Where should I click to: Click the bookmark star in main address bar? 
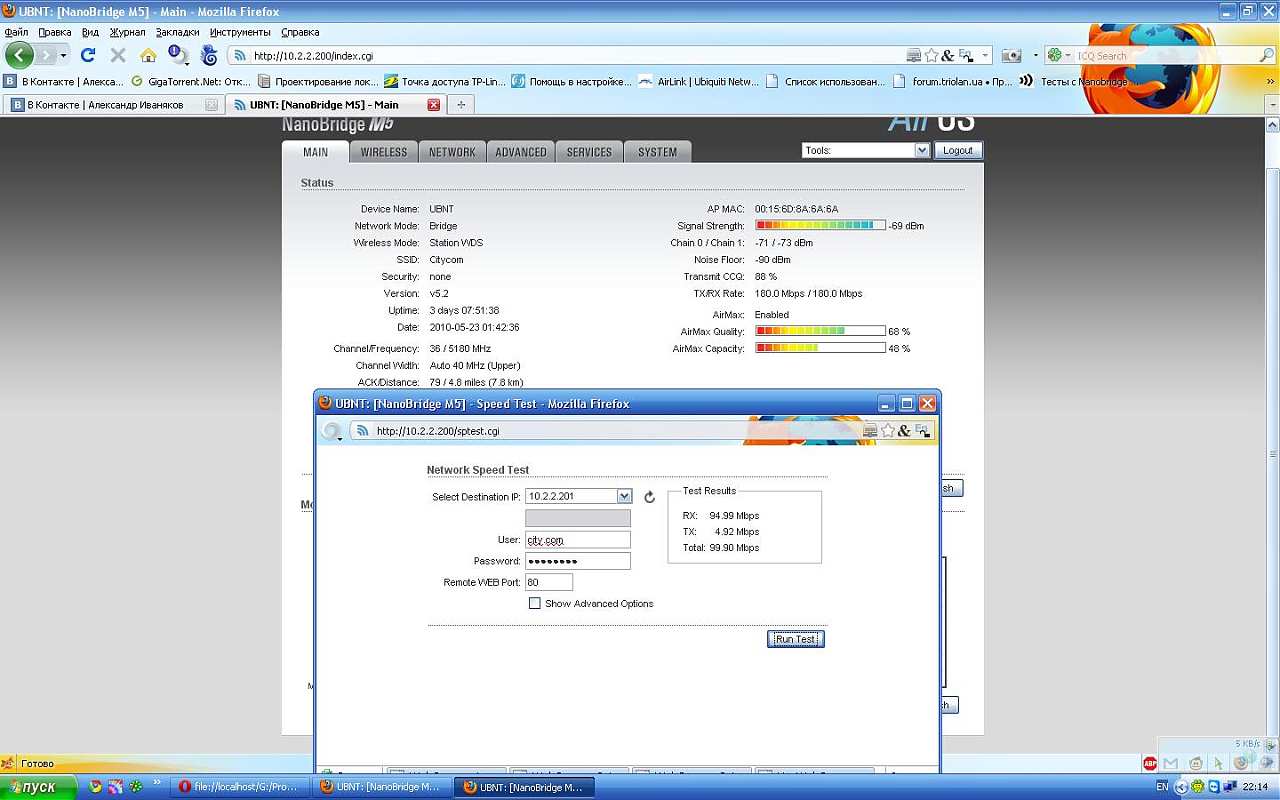(x=931, y=56)
